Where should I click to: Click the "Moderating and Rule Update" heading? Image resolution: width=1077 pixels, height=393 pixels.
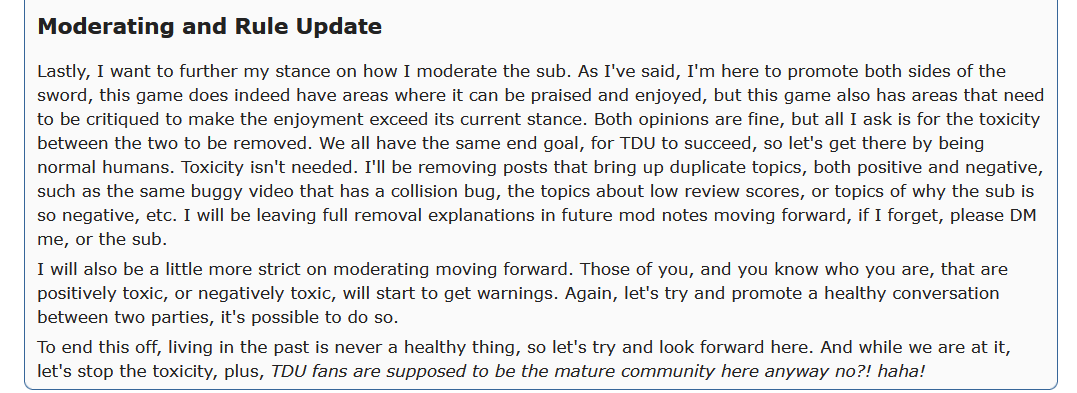(x=209, y=26)
